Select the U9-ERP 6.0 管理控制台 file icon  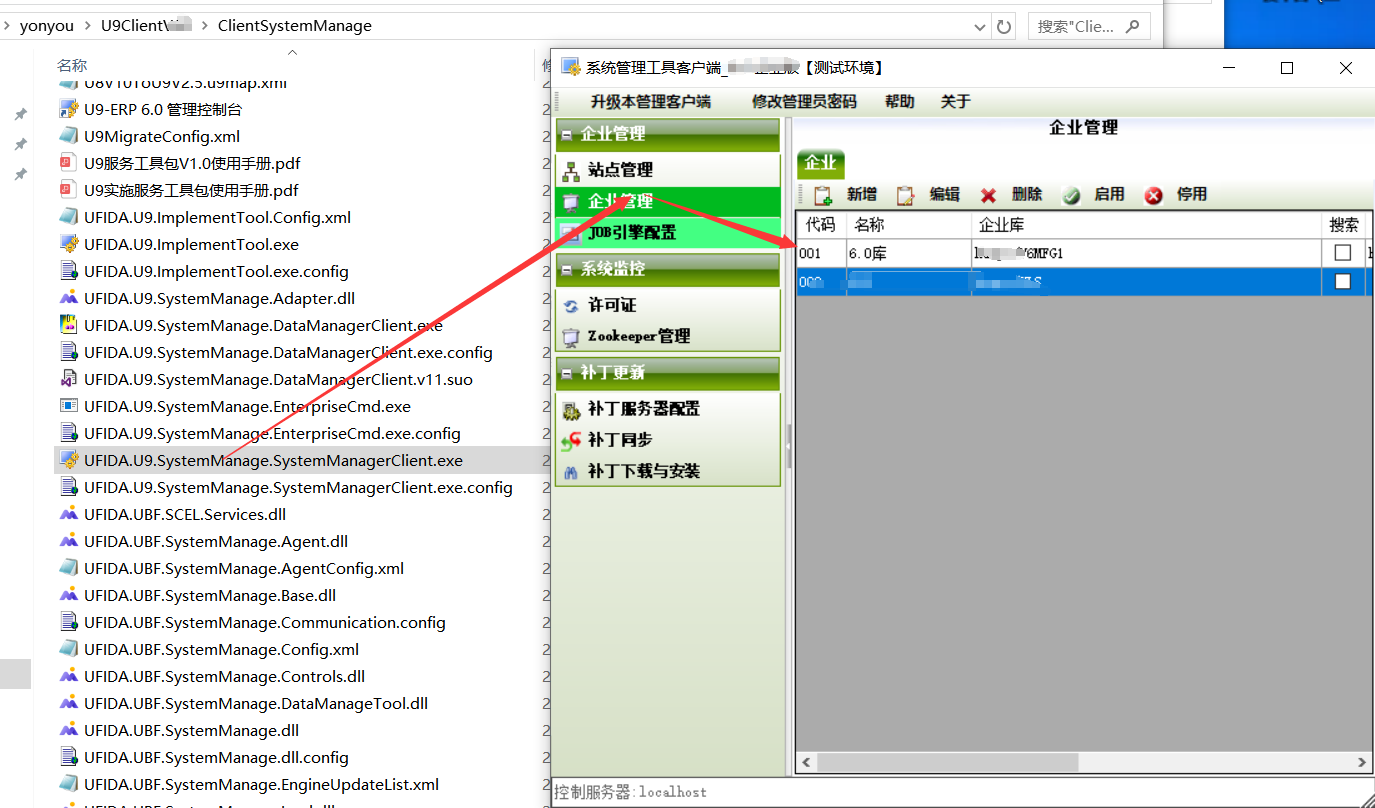pos(69,109)
